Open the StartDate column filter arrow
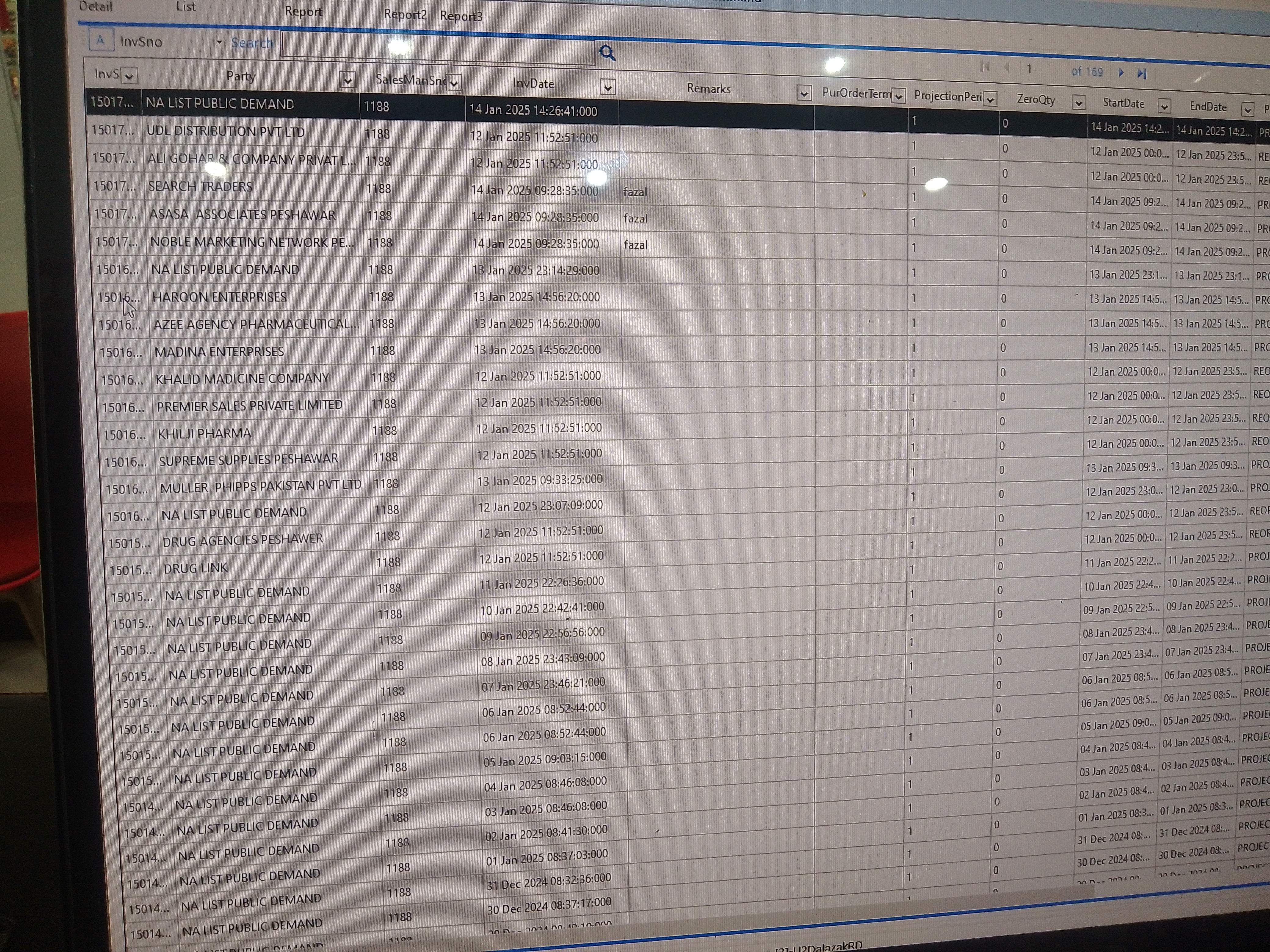 click(1164, 106)
